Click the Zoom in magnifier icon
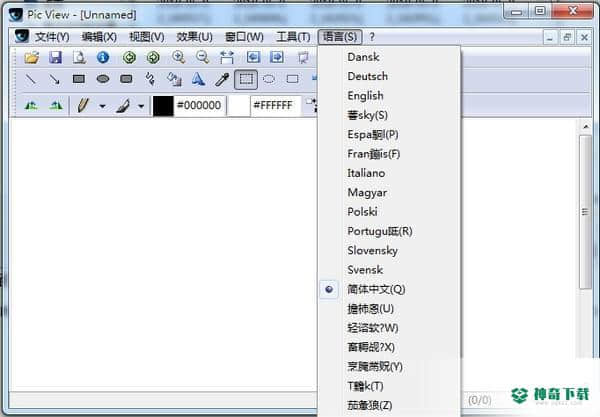The height and width of the screenshot is (417, 600). (178, 57)
